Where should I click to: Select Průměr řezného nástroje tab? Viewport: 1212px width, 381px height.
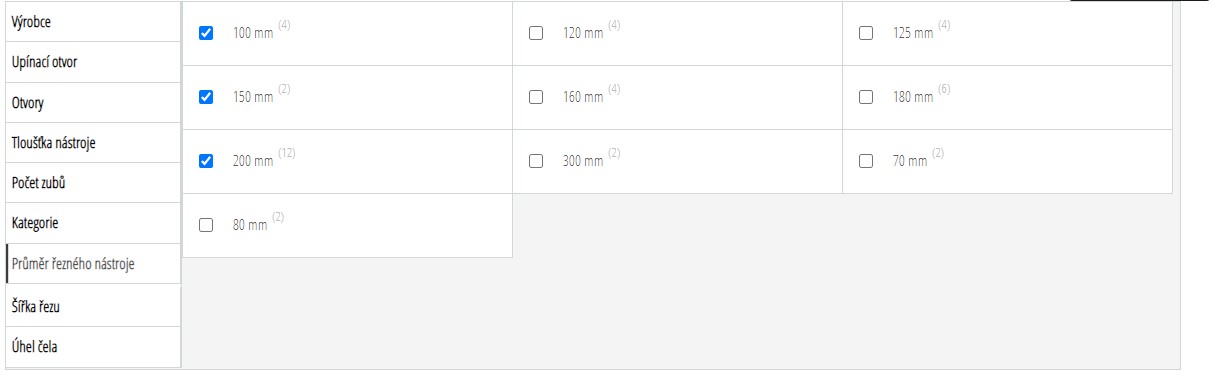(93, 265)
